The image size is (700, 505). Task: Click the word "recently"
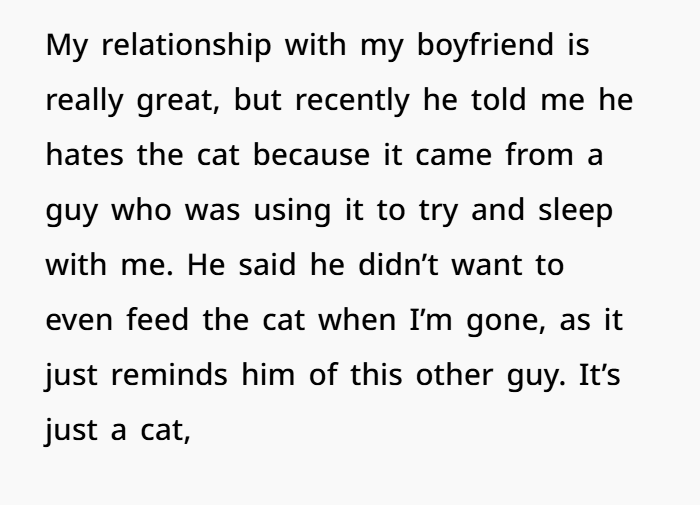click(x=352, y=100)
